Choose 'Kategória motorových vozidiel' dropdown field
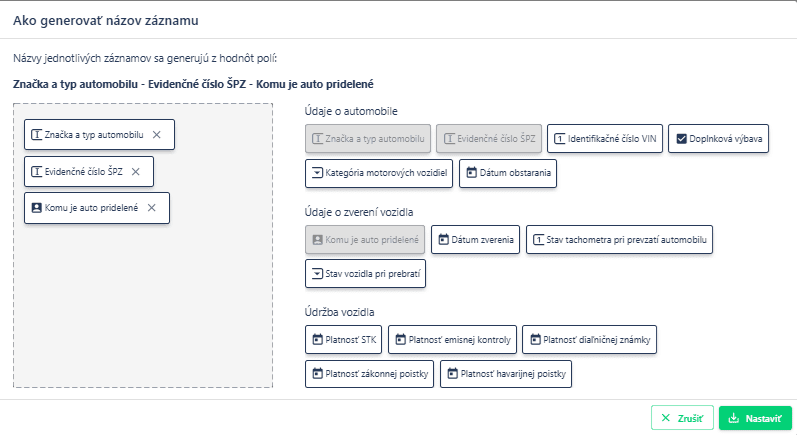This screenshot has width=797, height=435. (x=379, y=174)
